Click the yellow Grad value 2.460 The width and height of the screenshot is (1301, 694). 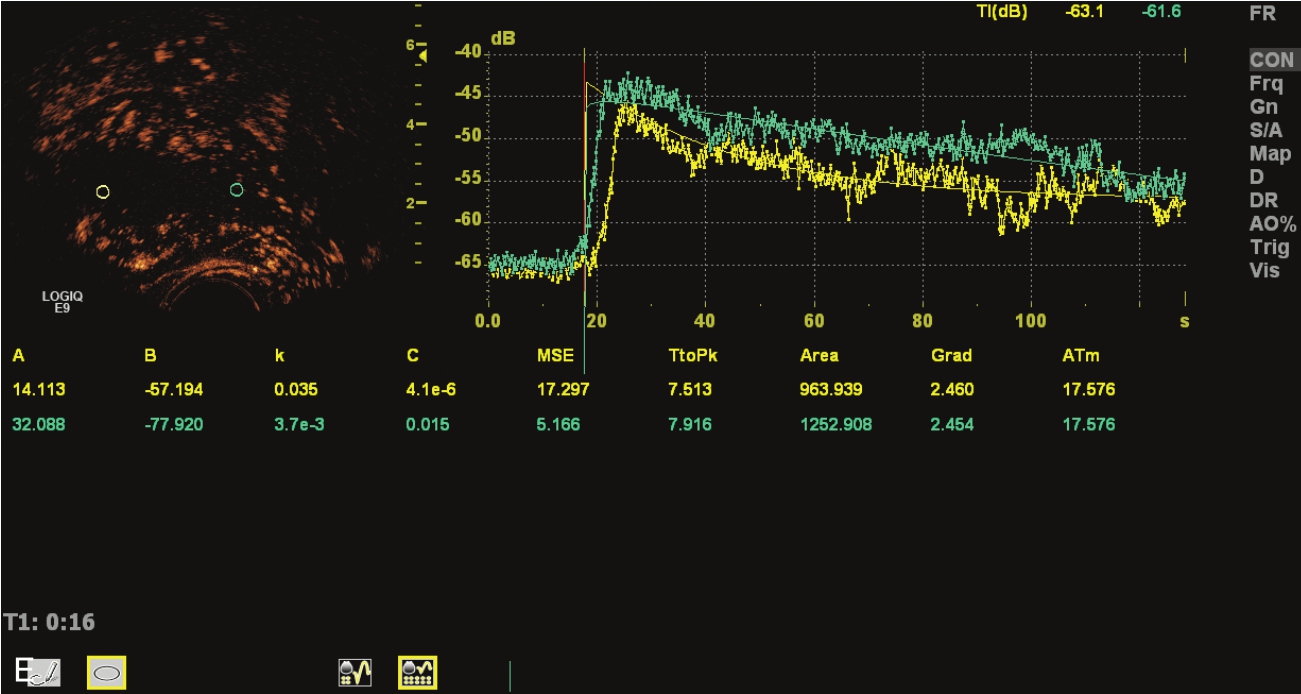click(951, 390)
